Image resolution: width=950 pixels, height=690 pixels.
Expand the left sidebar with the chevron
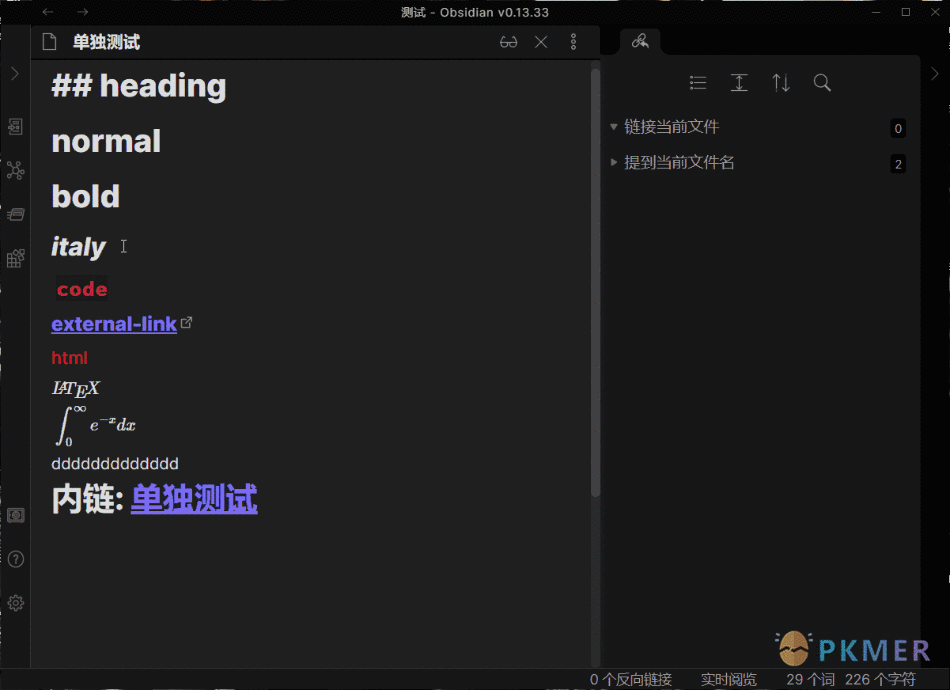[x=15, y=74]
